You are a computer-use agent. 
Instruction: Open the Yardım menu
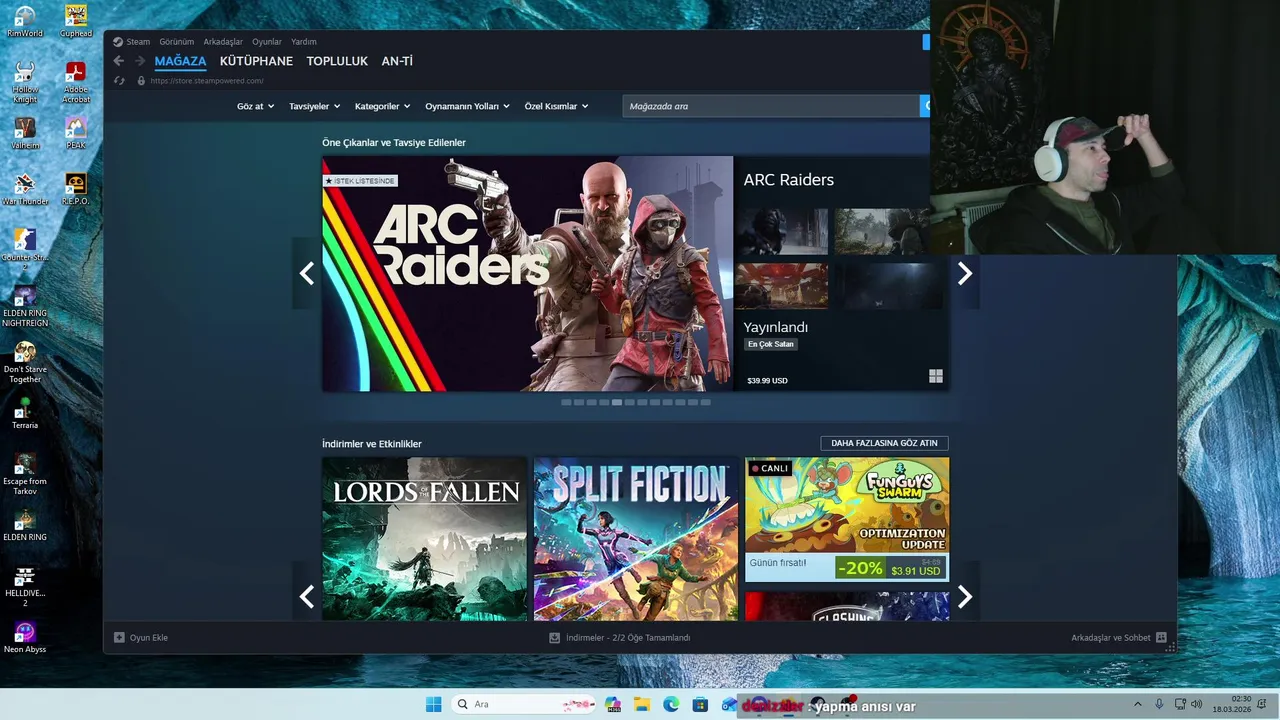click(304, 42)
